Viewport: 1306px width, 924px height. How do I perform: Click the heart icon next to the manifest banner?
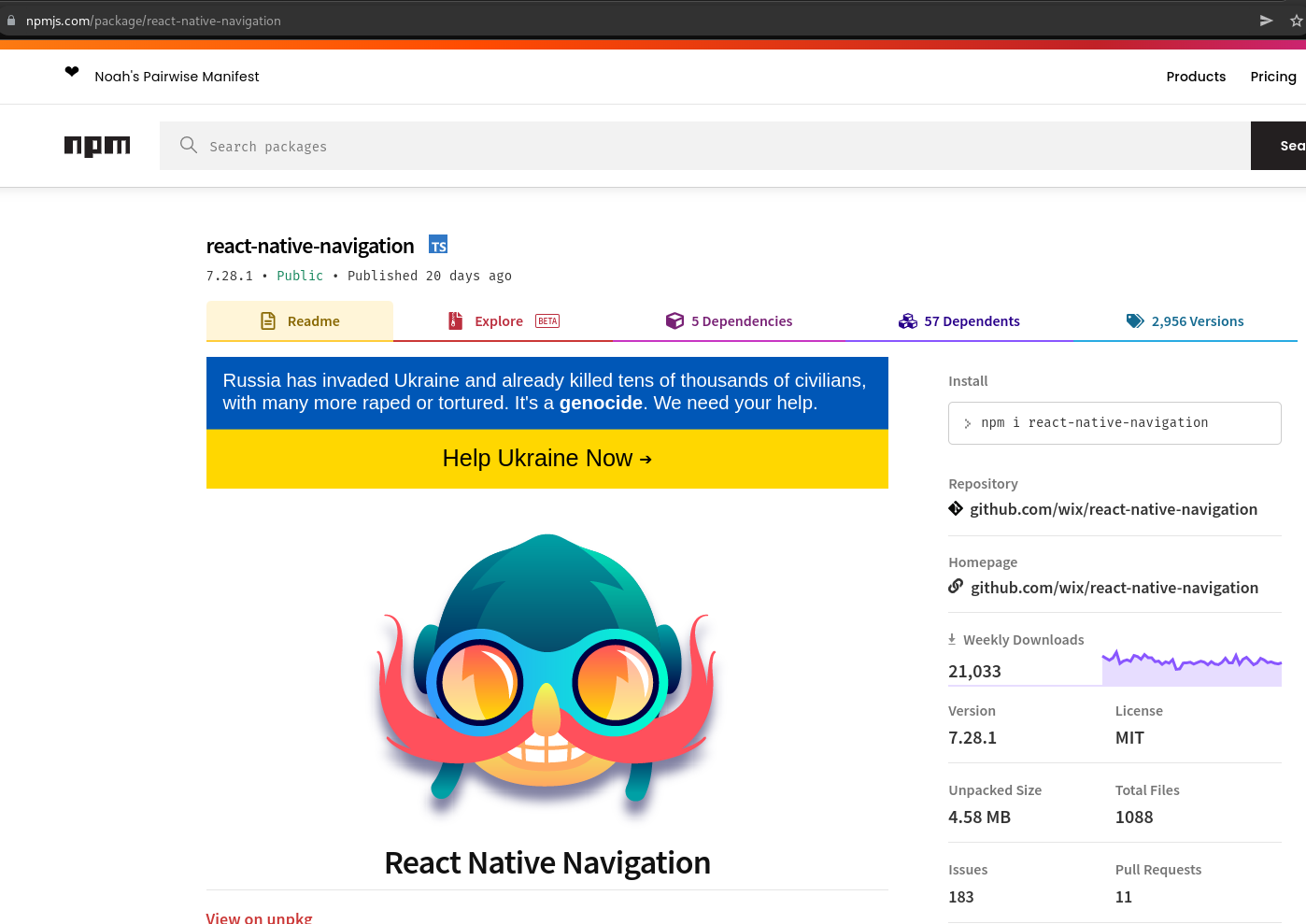[x=72, y=72]
